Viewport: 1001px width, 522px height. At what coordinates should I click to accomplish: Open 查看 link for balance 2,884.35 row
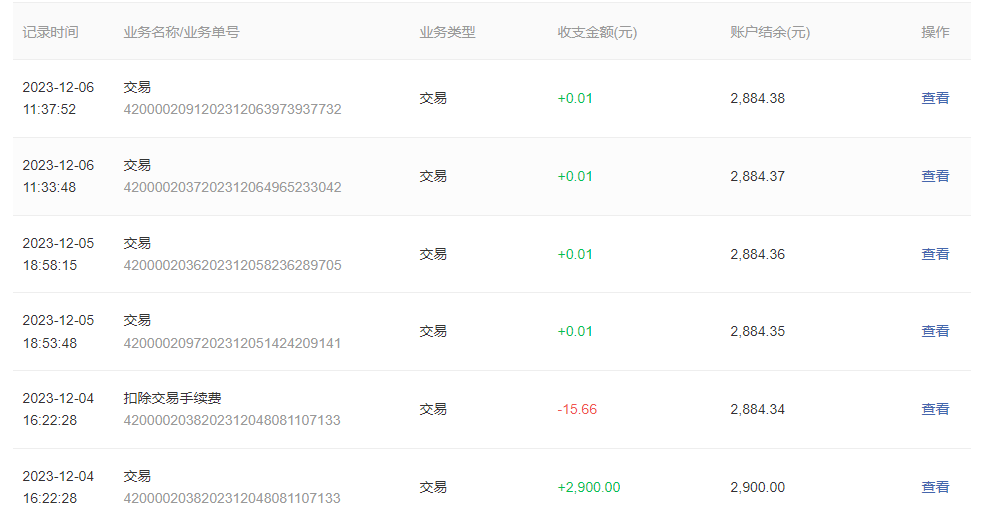tap(935, 331)
